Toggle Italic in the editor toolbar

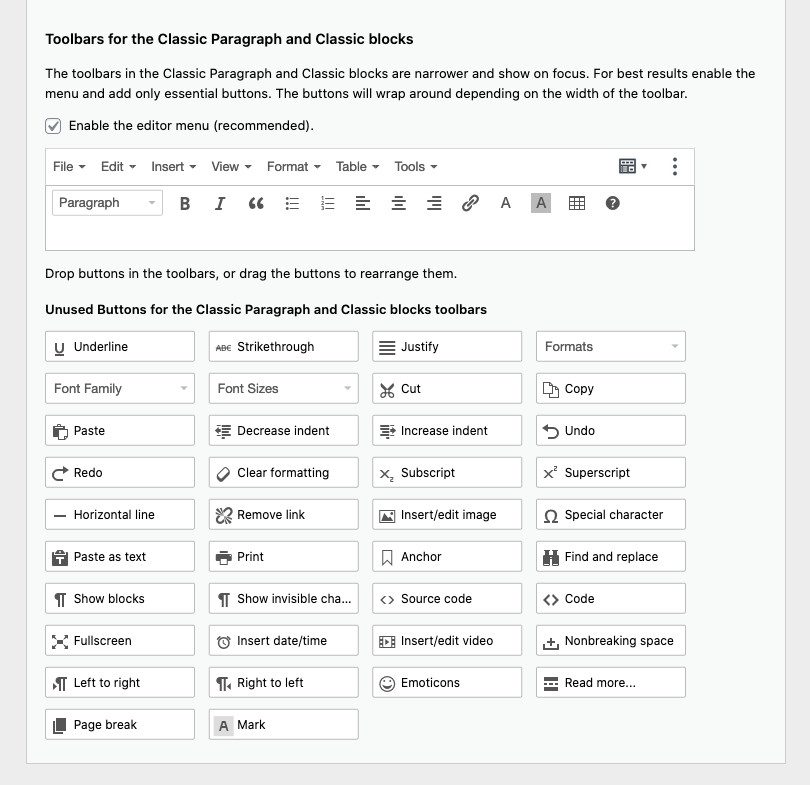(x=220, y=203)
